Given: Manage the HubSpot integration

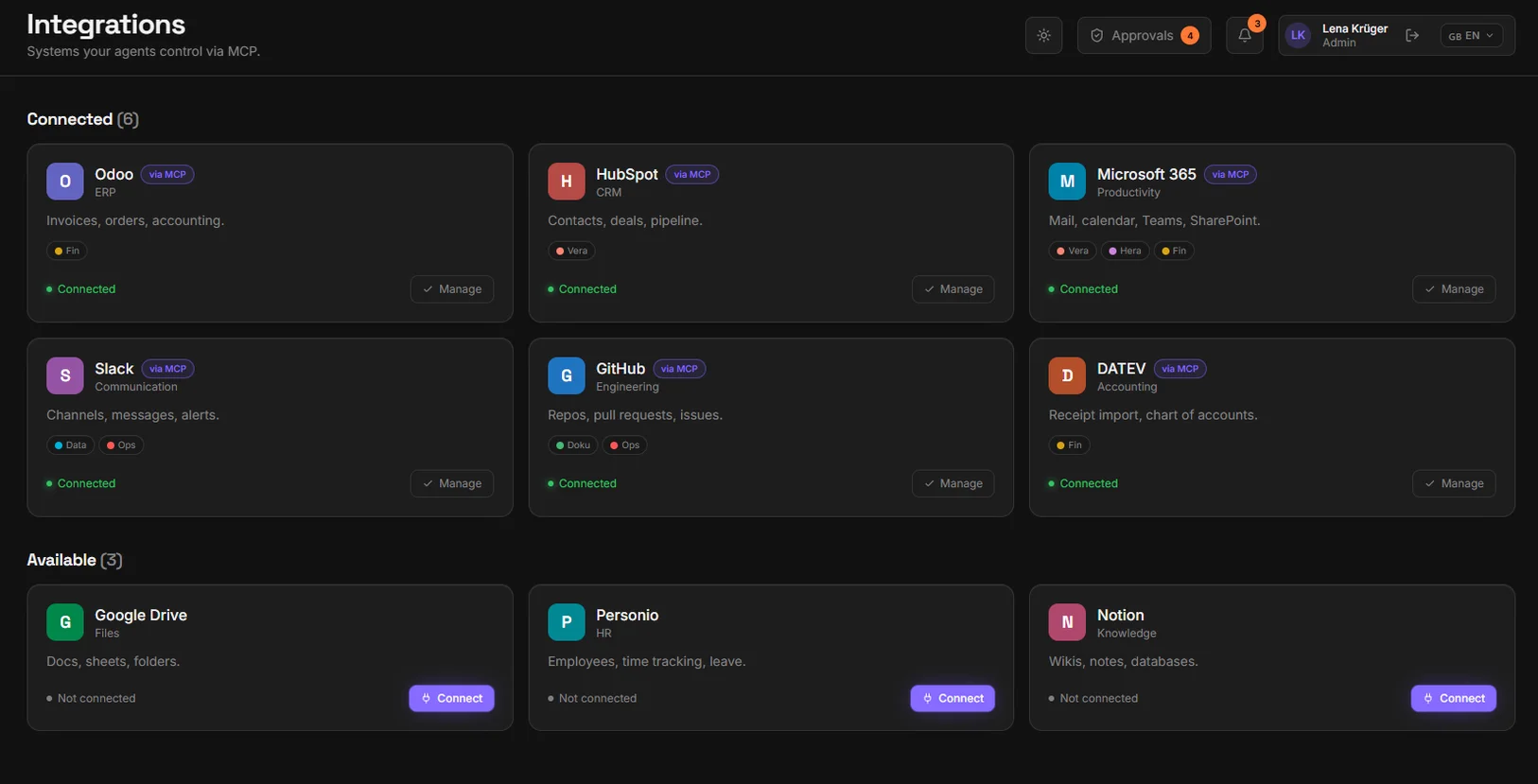Looking at the screenshot, I should coord(953,289).
